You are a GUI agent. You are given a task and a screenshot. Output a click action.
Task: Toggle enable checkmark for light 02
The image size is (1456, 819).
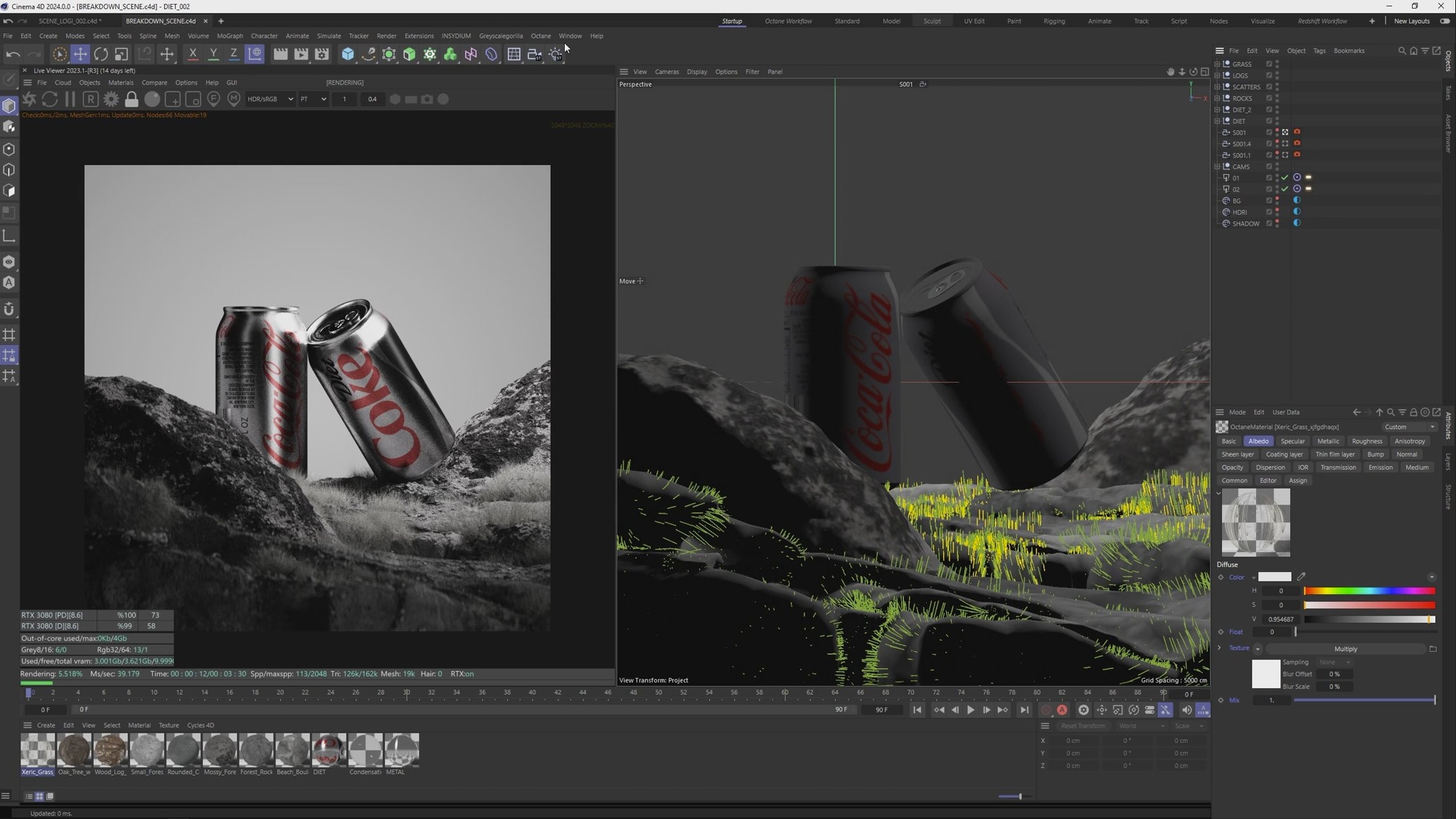[x=1285, y=189]
